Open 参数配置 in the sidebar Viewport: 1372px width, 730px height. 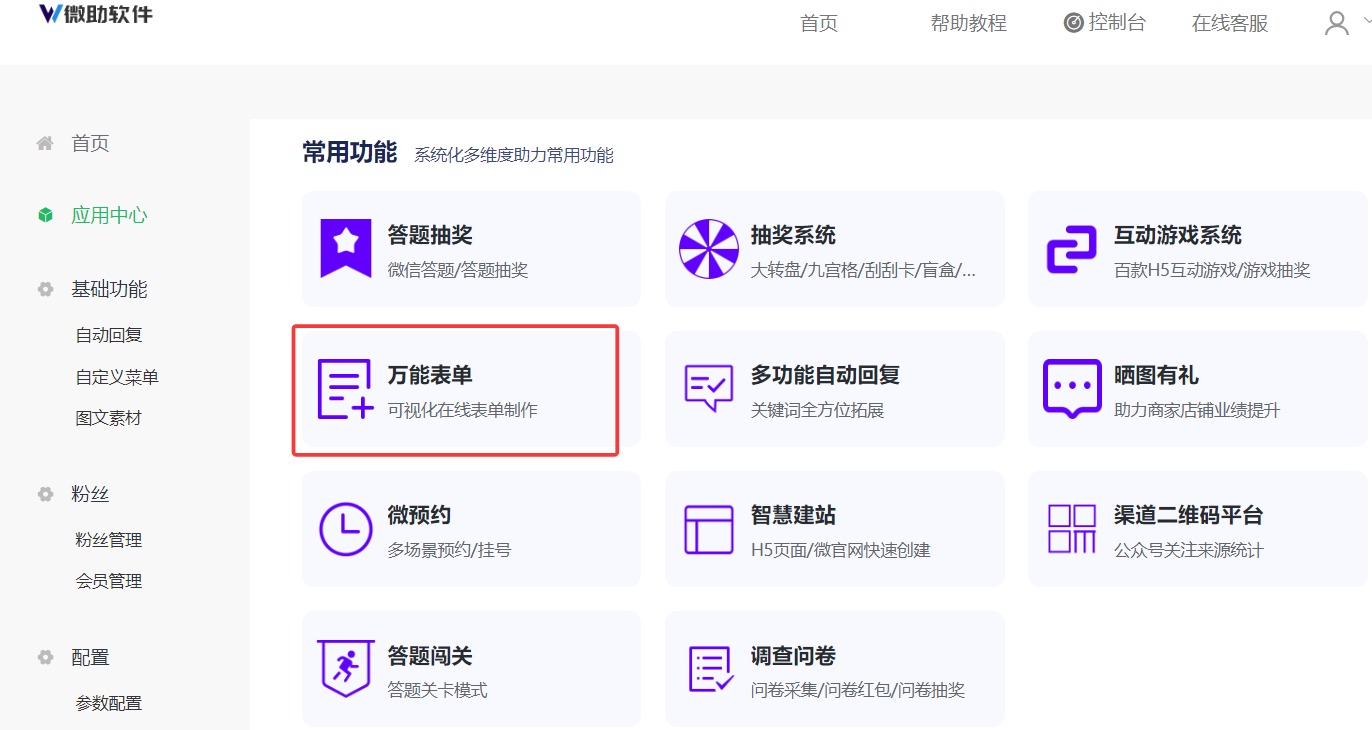[x=110, y=702]
